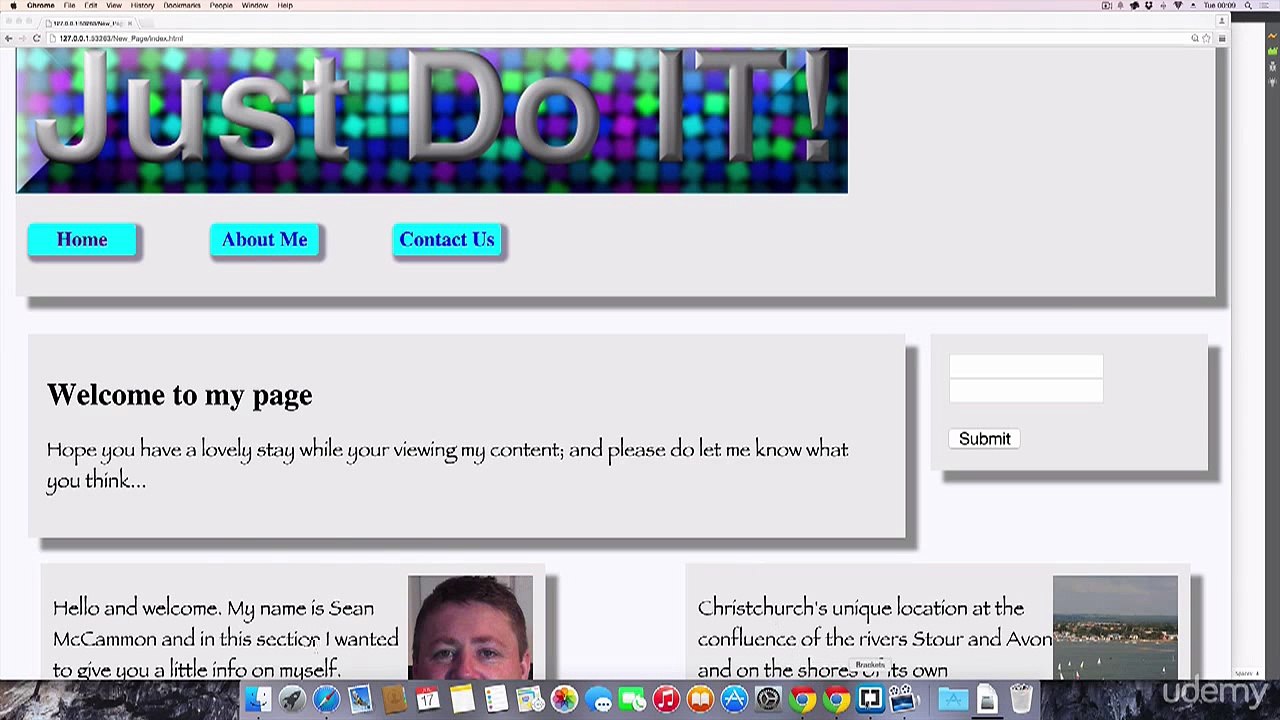The width and height of the screenshot is (1280, 720).
Task: Open Notification Center in menu bar
Action: tap(1265, 5)
